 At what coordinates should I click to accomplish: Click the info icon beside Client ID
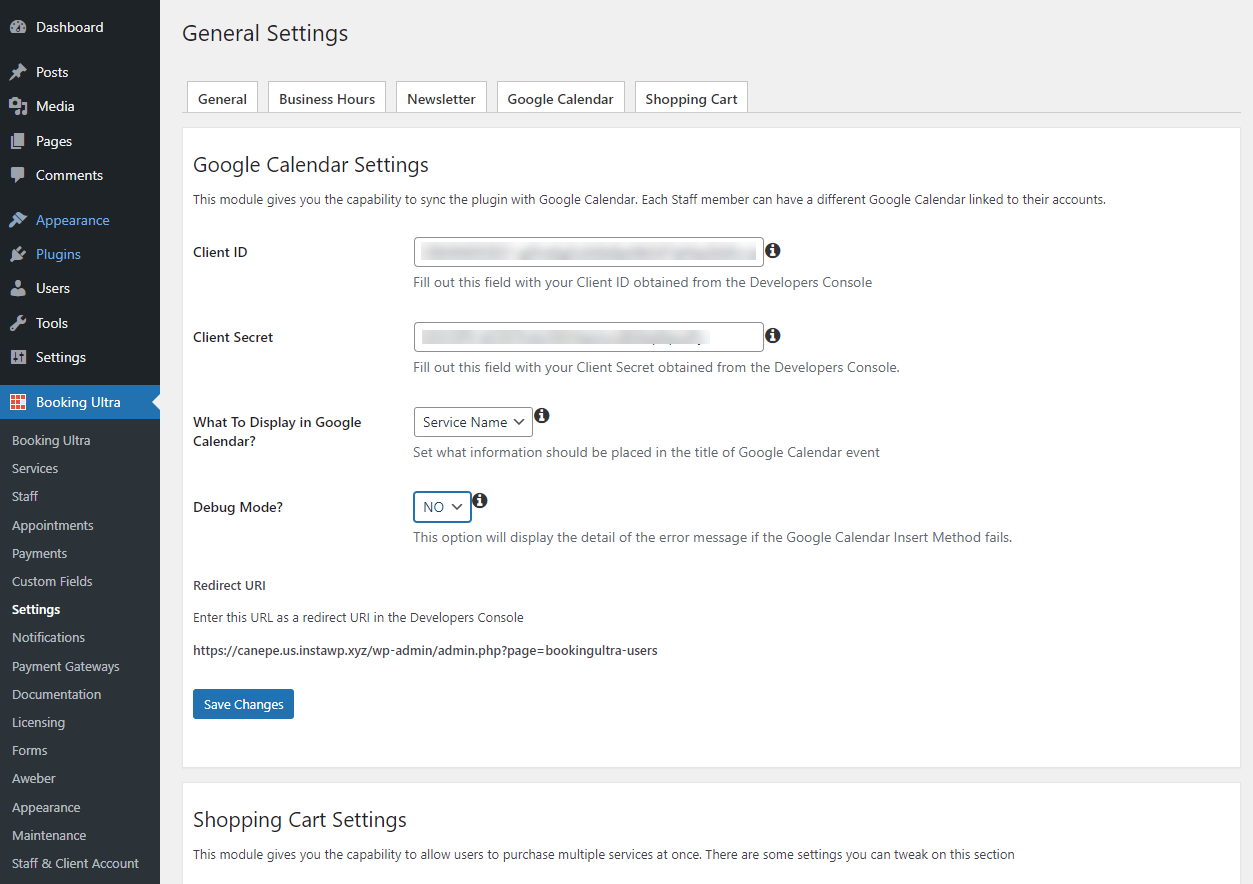tap(773, 251)
